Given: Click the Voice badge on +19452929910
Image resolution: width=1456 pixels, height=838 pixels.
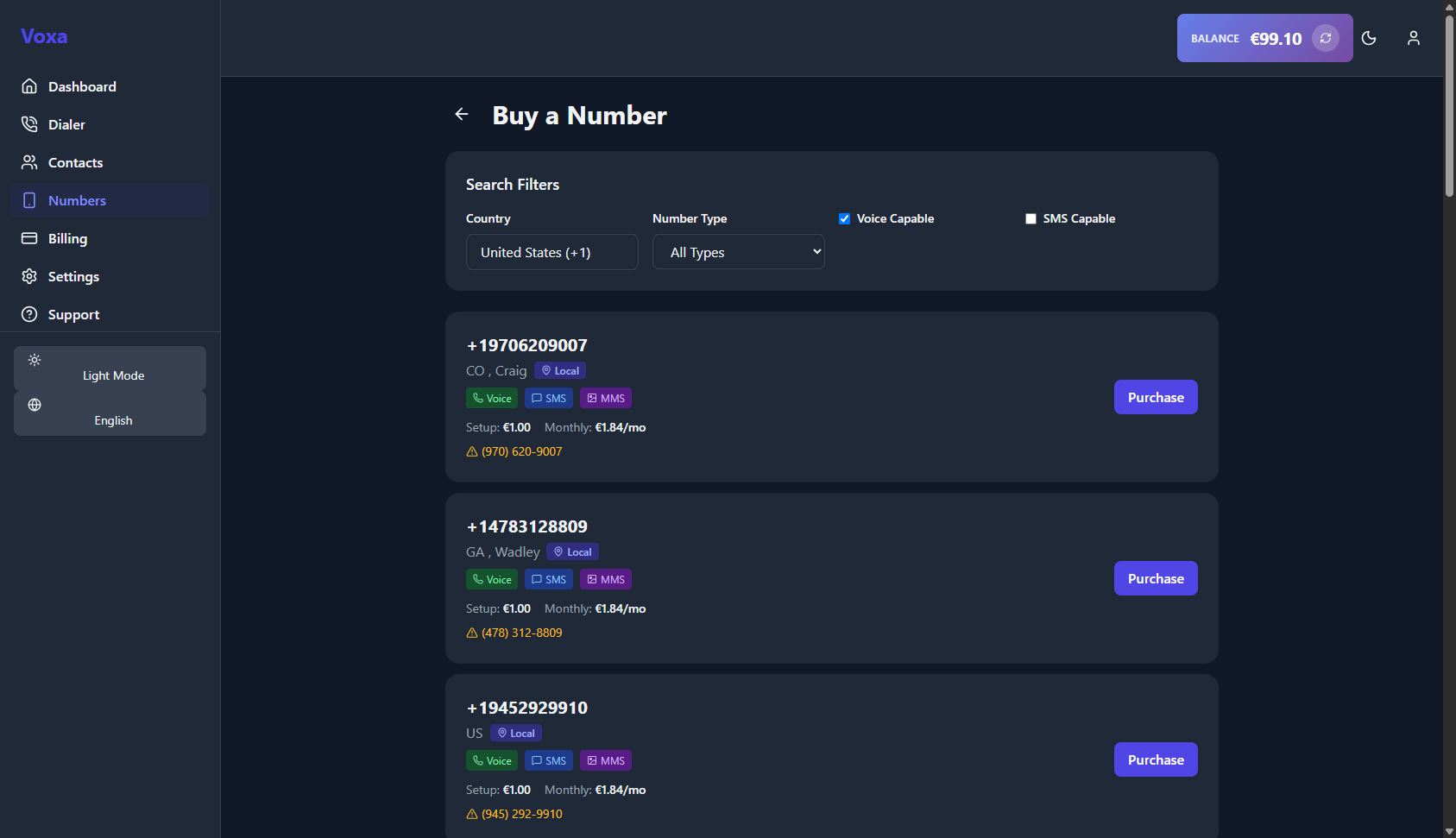Looking at the screenshot, I should 492,760.
